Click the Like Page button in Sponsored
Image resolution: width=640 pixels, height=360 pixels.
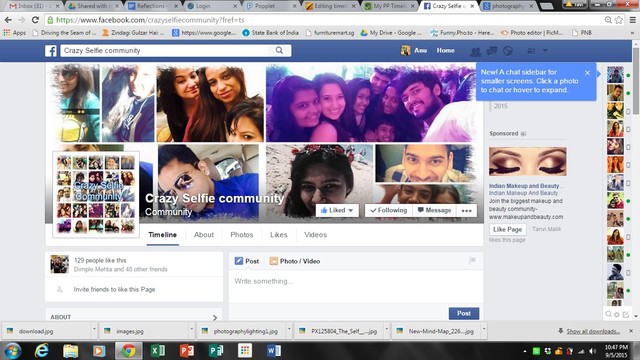tap(507, 229)
